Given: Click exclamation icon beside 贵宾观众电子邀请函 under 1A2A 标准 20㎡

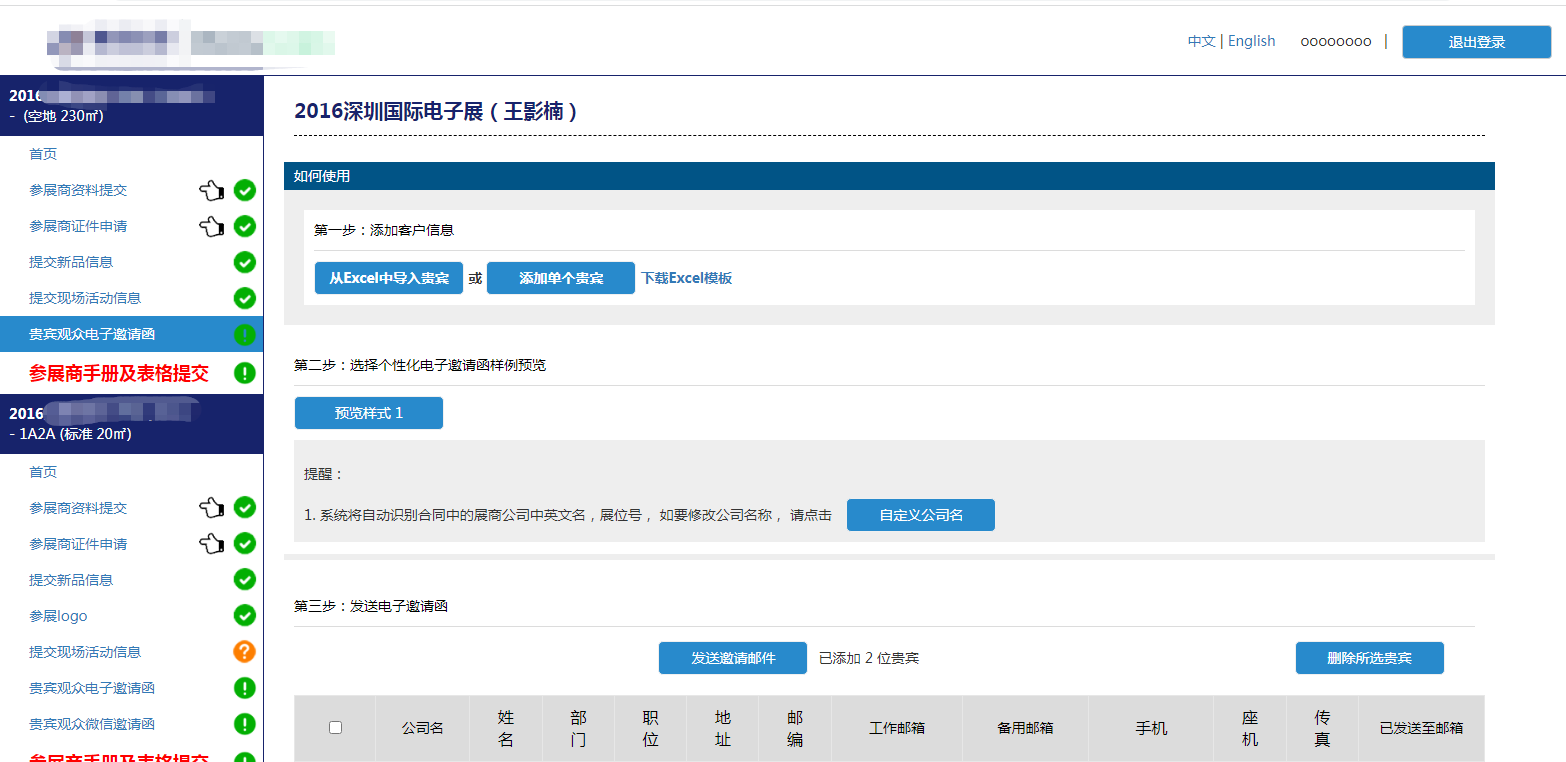Looking at the screenshot, I should 245,688.
